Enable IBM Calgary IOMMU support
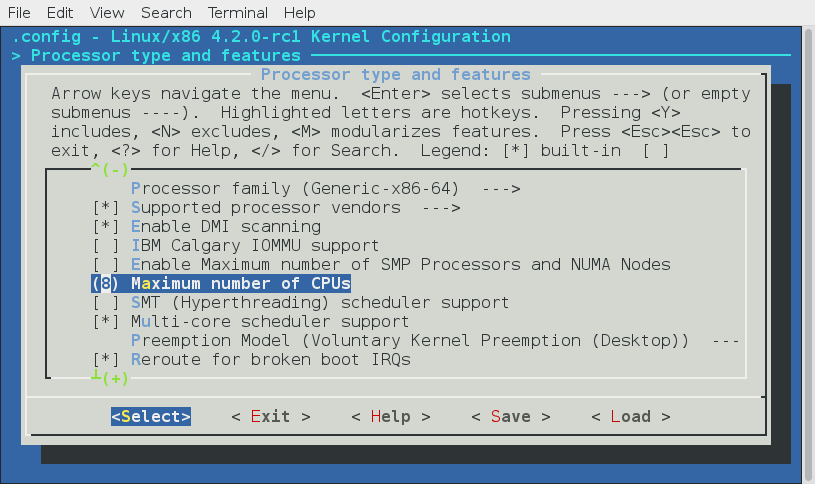 tap(105, 245)
